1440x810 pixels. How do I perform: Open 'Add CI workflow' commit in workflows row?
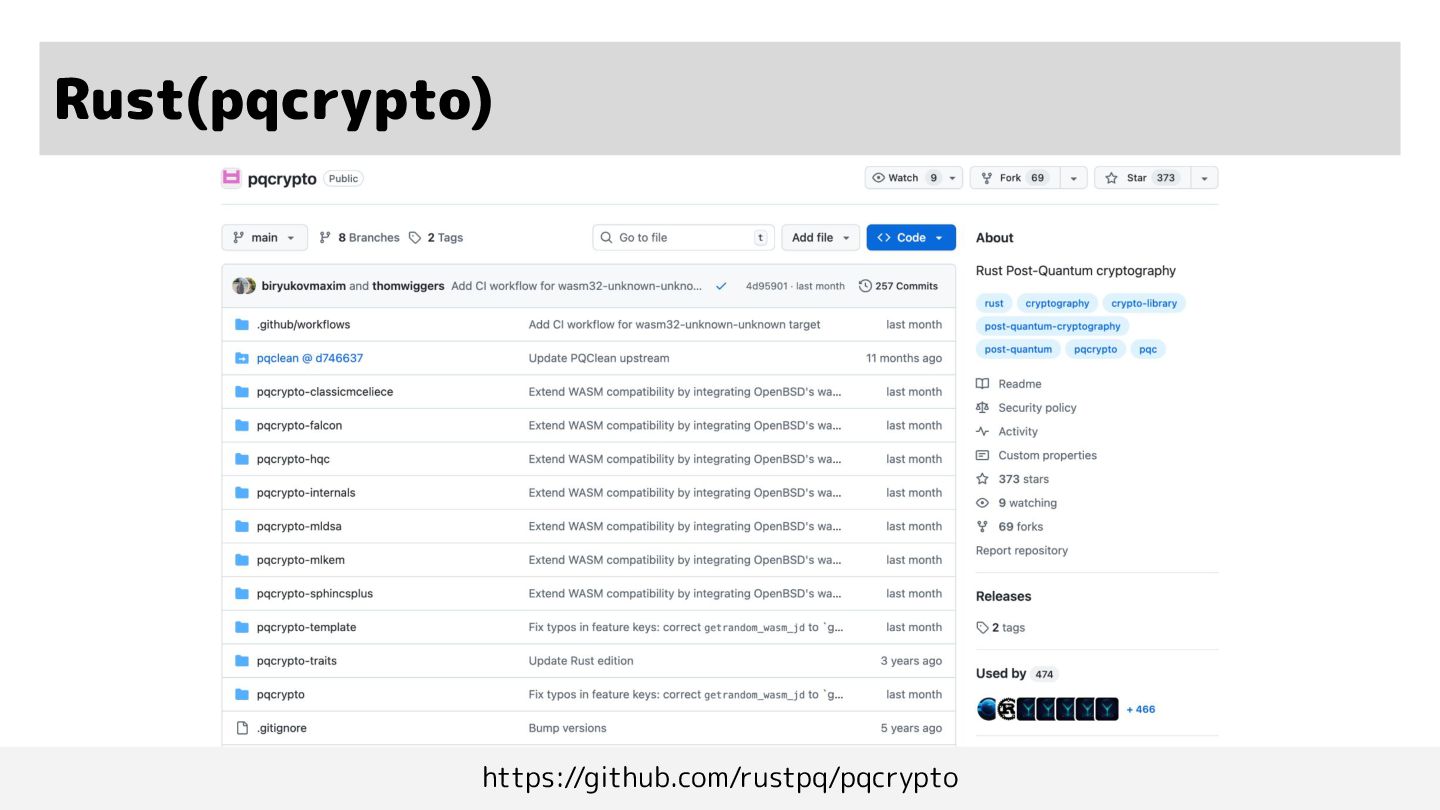coord(674,324)
